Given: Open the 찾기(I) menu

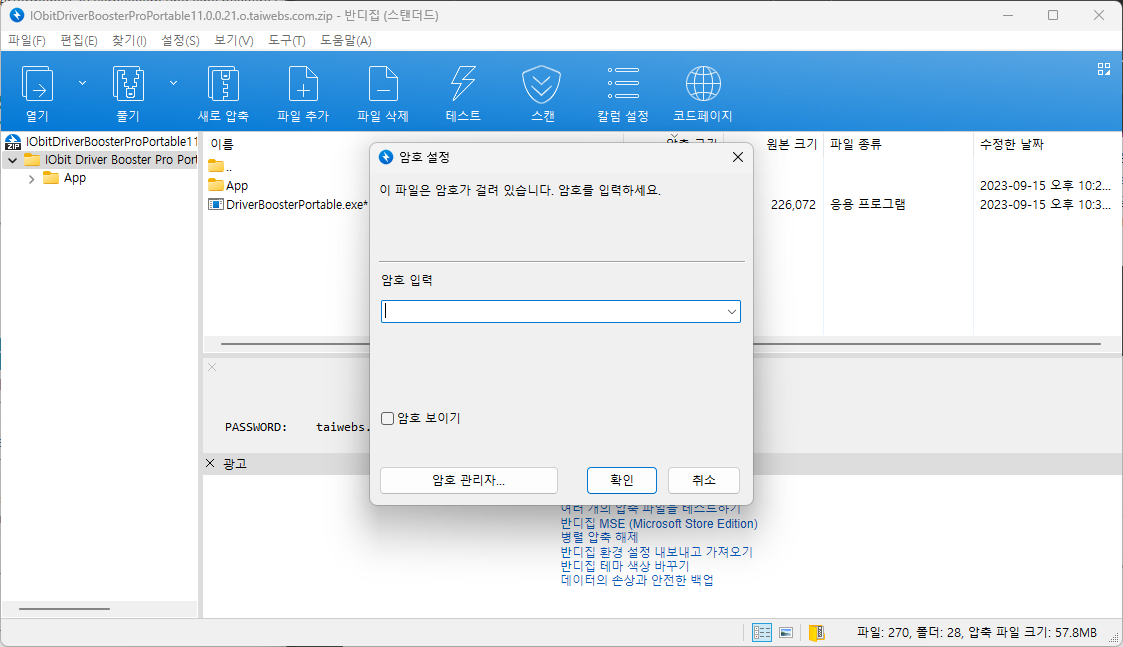Looking at the screenshot, I should (x=129, y=40).
